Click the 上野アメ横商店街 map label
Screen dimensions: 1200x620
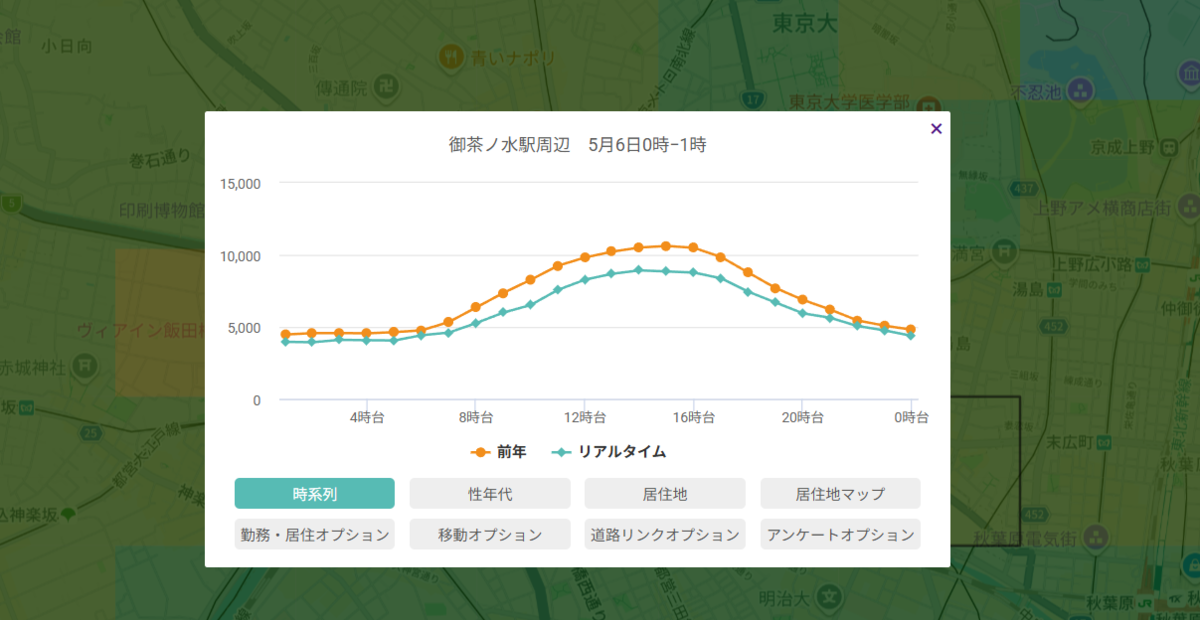tap(1102, 208)
